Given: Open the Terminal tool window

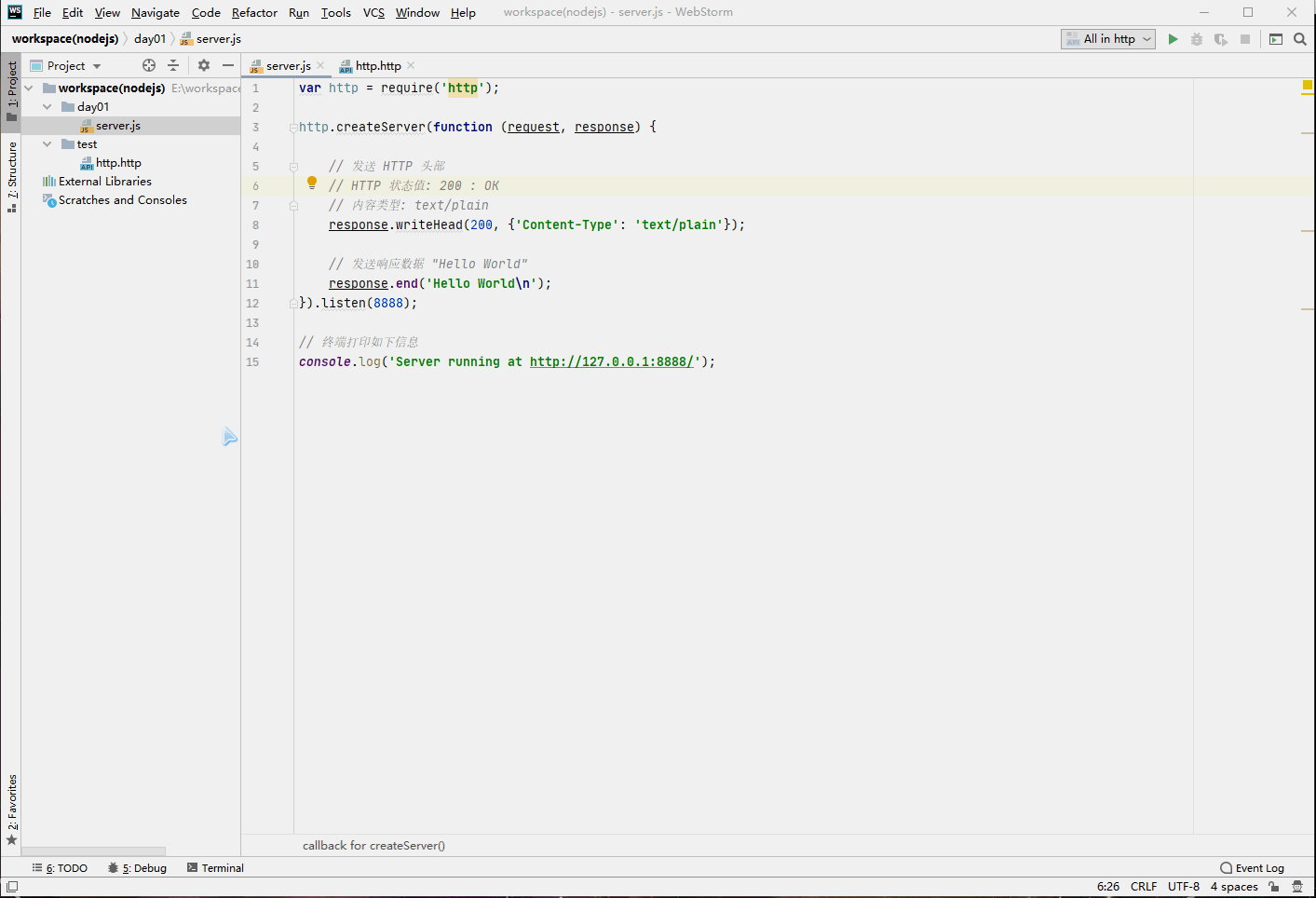Looking at the screenshot, I should 215,868.
